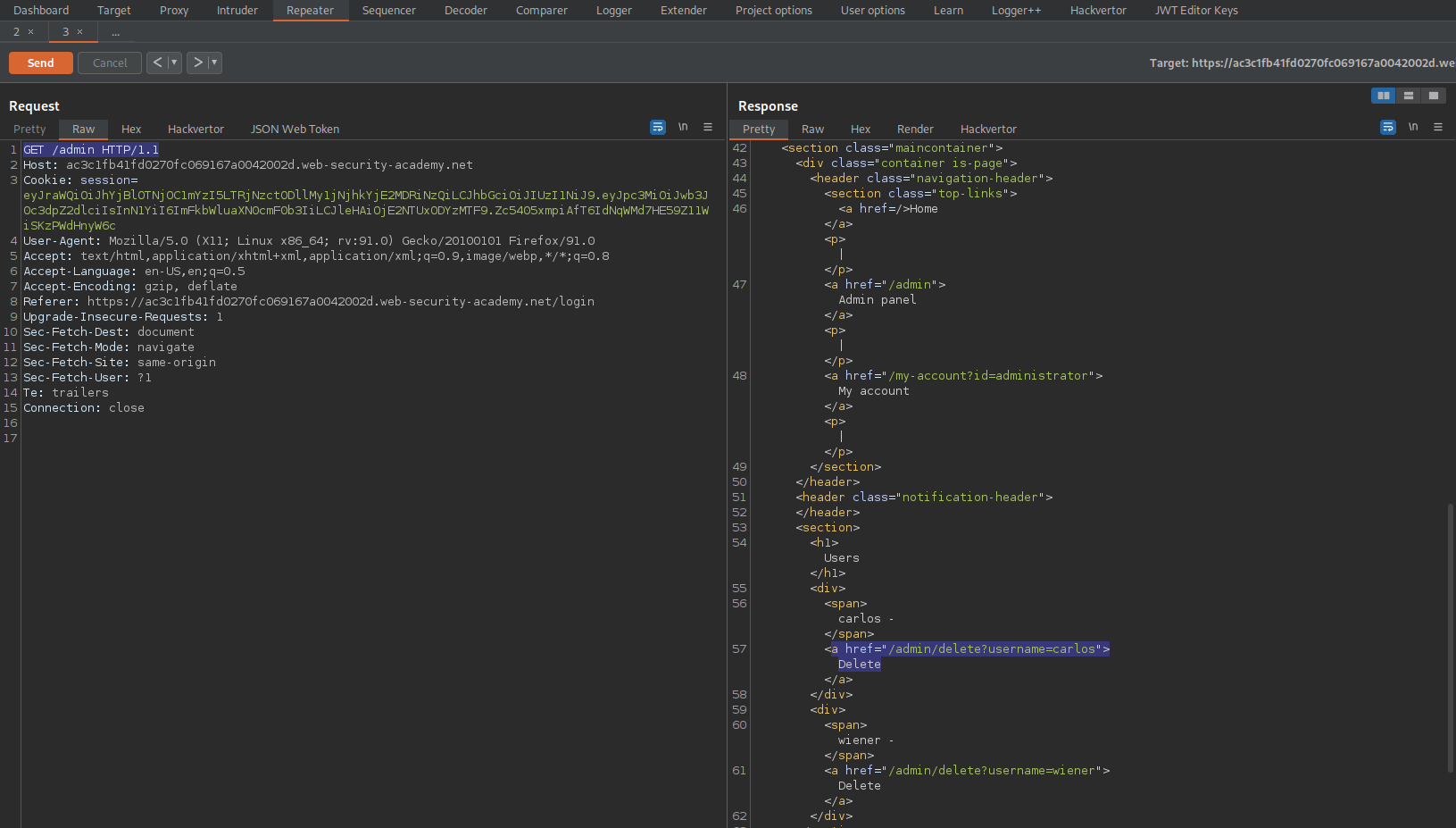Switch to the Target tab
This screenshot has height=828, width=1456.
pyautogui.click(x=114, y=11)
